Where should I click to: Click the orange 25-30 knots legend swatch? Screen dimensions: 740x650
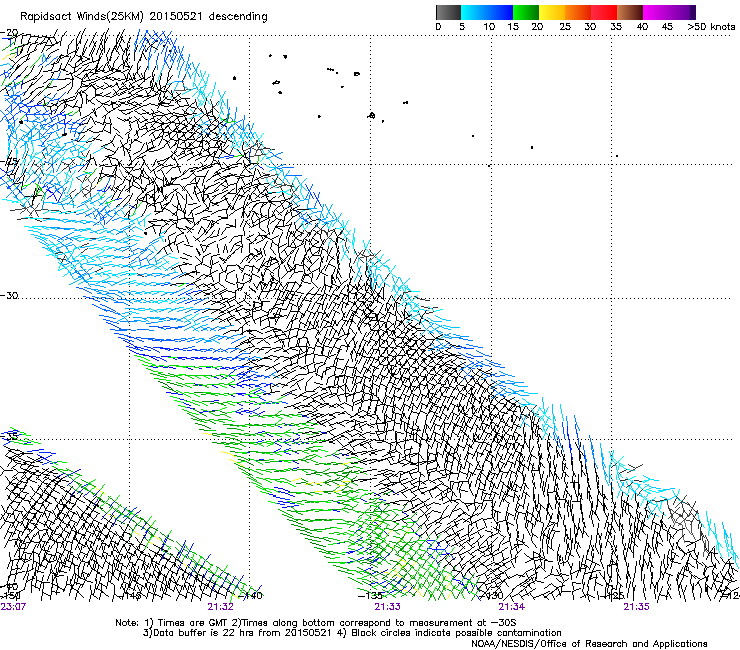coord(578,12)
